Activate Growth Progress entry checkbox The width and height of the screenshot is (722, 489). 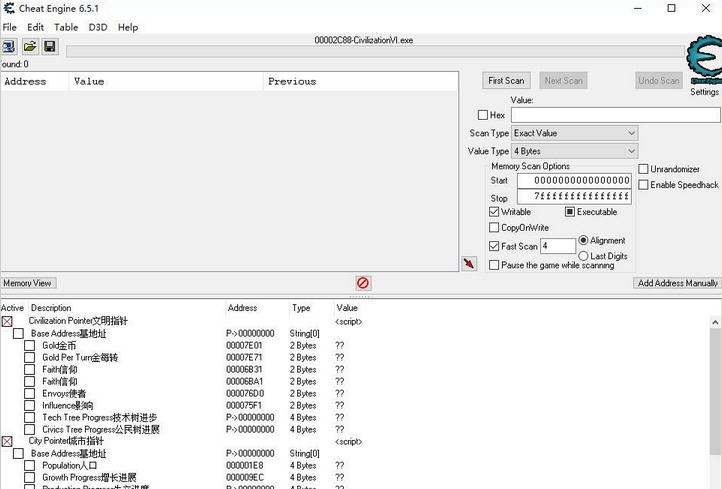point(29,477)
